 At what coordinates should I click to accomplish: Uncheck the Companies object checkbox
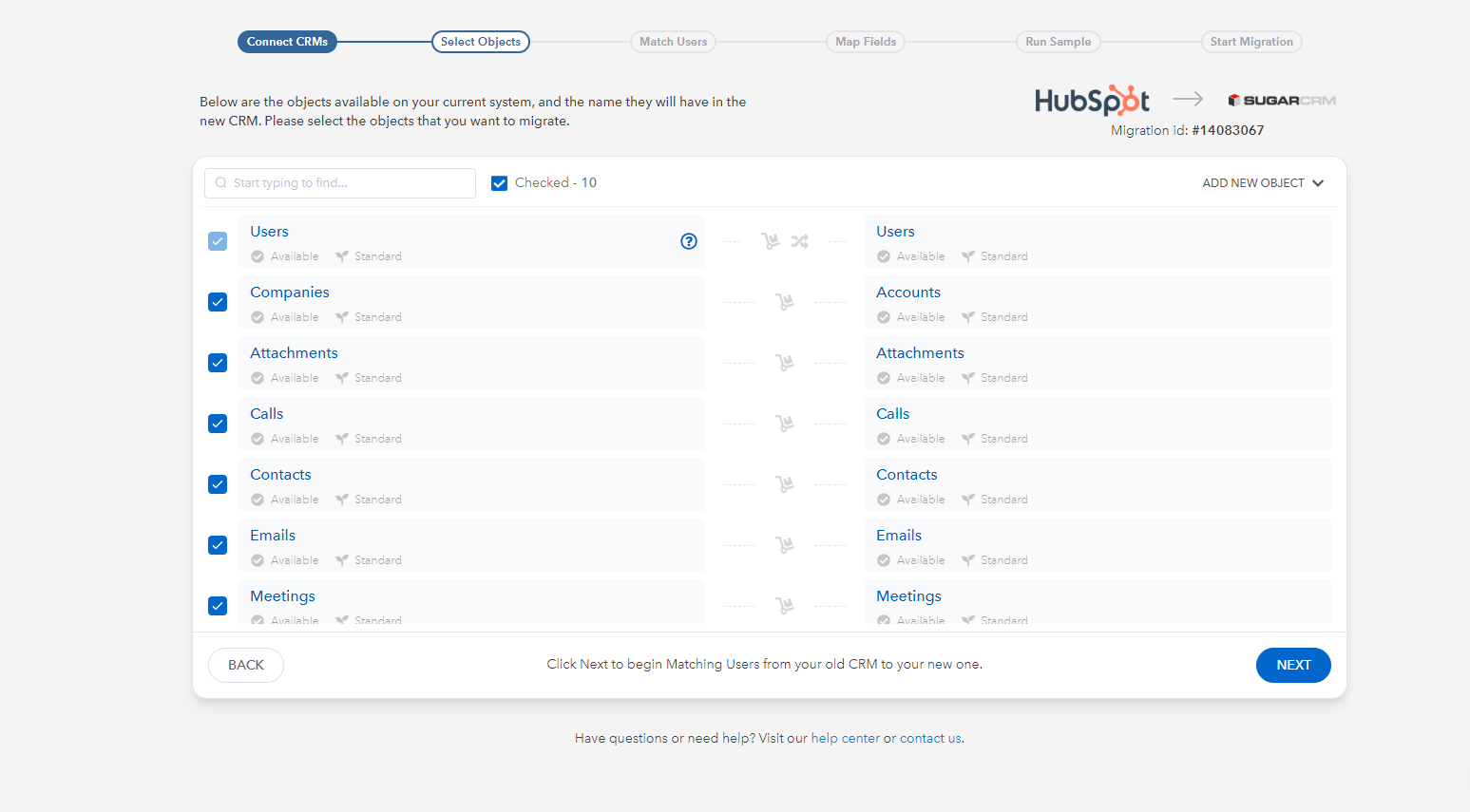tap(218, 301)
